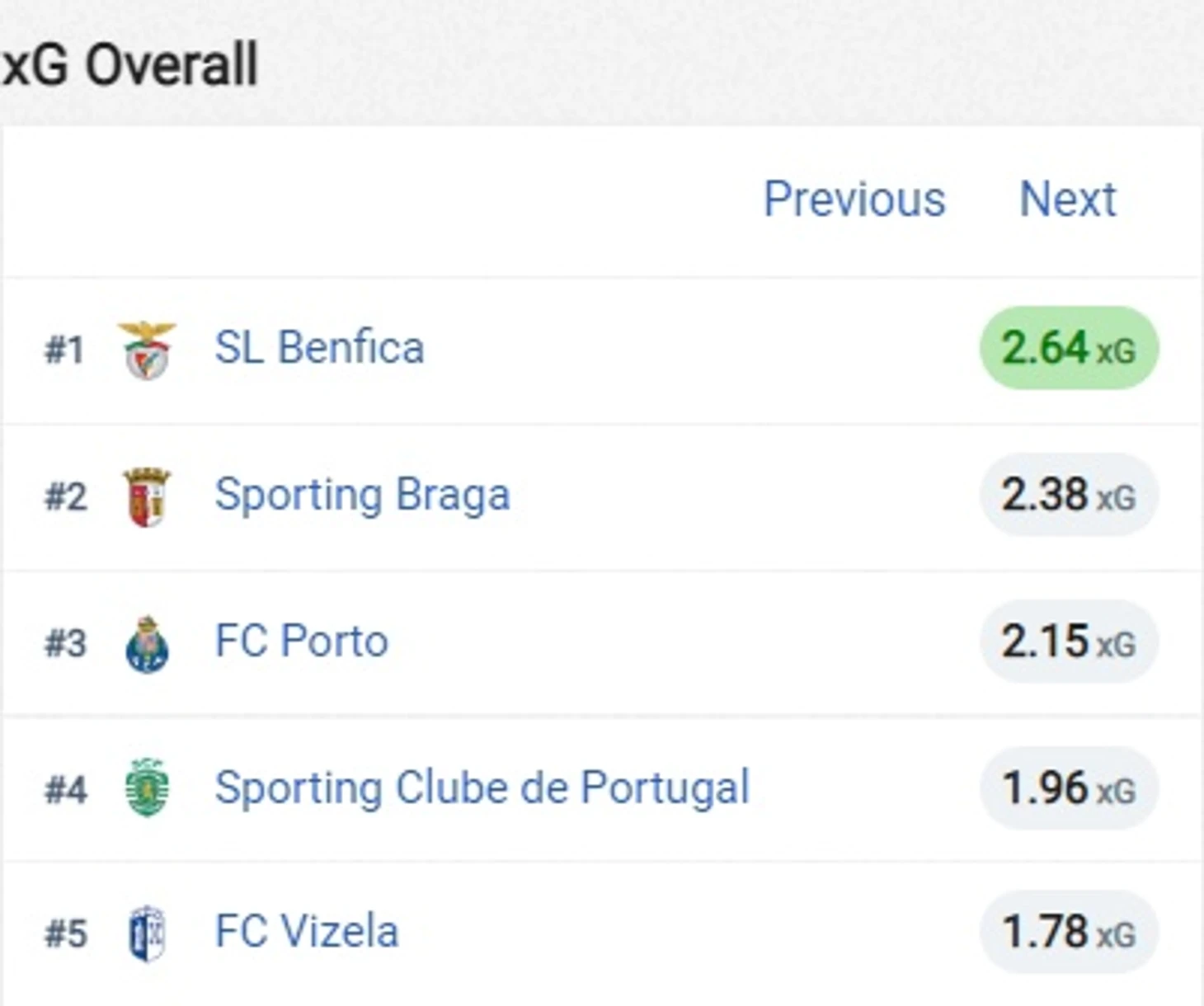
Task: Click the Sporting Clube de Portugal crest
Action: click(147, 788)
